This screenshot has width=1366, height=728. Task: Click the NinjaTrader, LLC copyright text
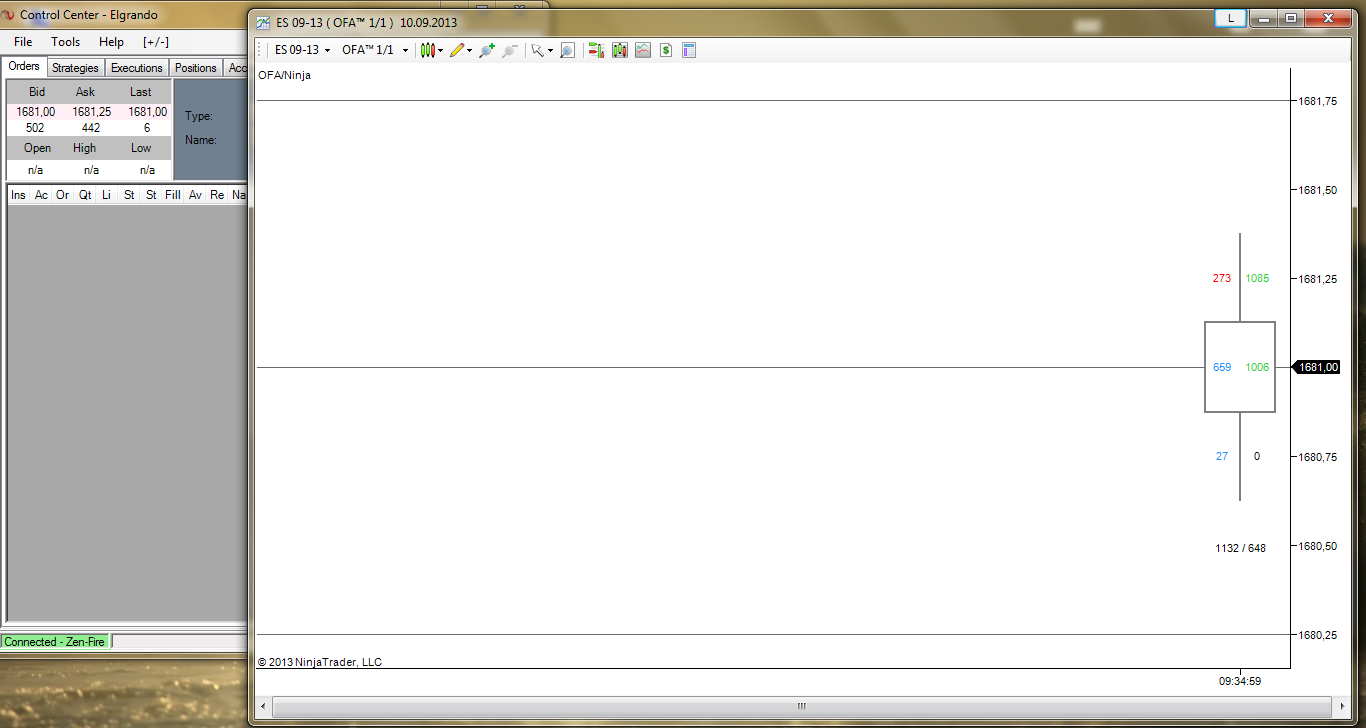coord(320,662)
